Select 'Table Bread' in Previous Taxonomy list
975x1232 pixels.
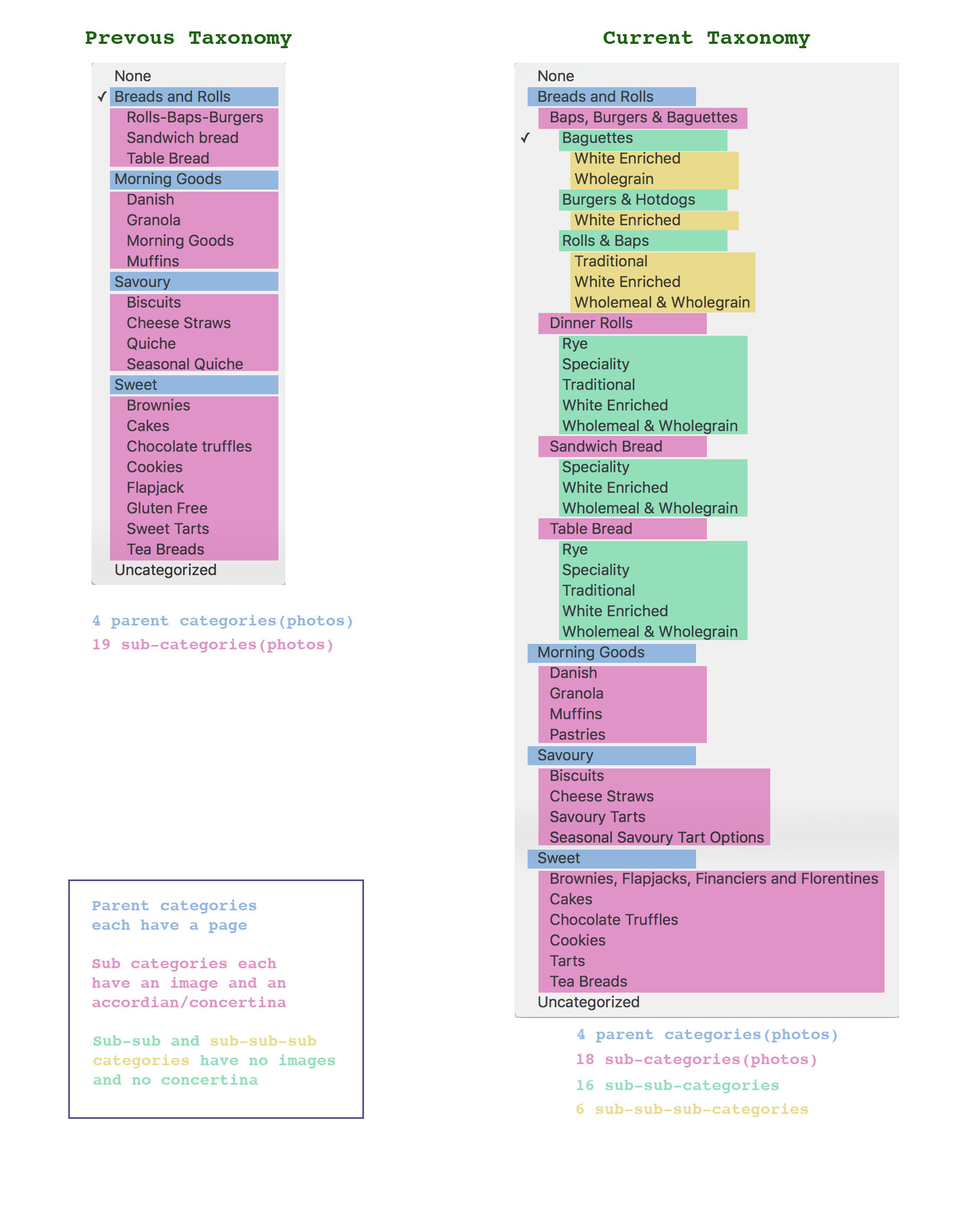pos(168,158)
